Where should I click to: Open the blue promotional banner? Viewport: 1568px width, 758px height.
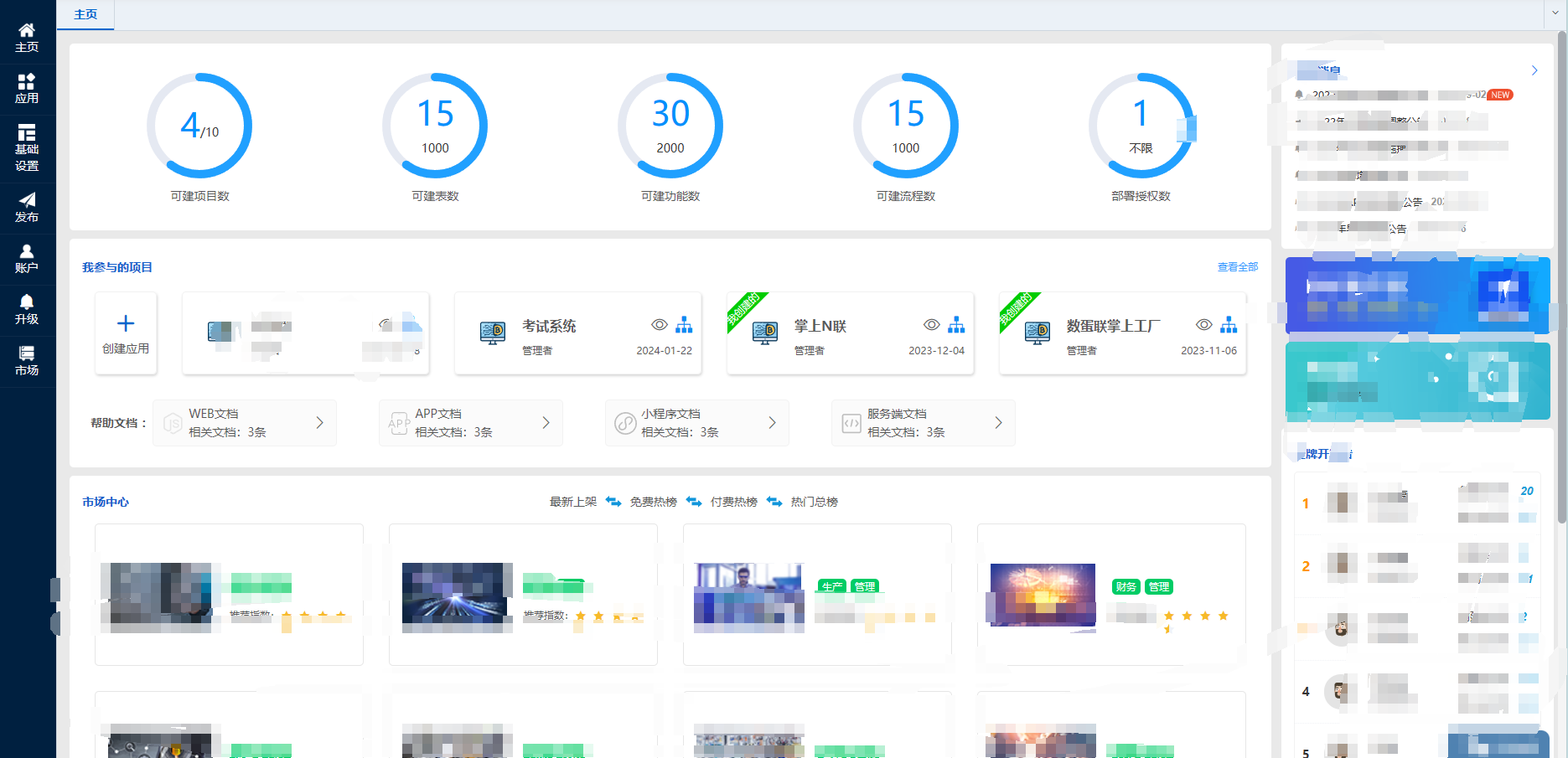pos(1418,295)
